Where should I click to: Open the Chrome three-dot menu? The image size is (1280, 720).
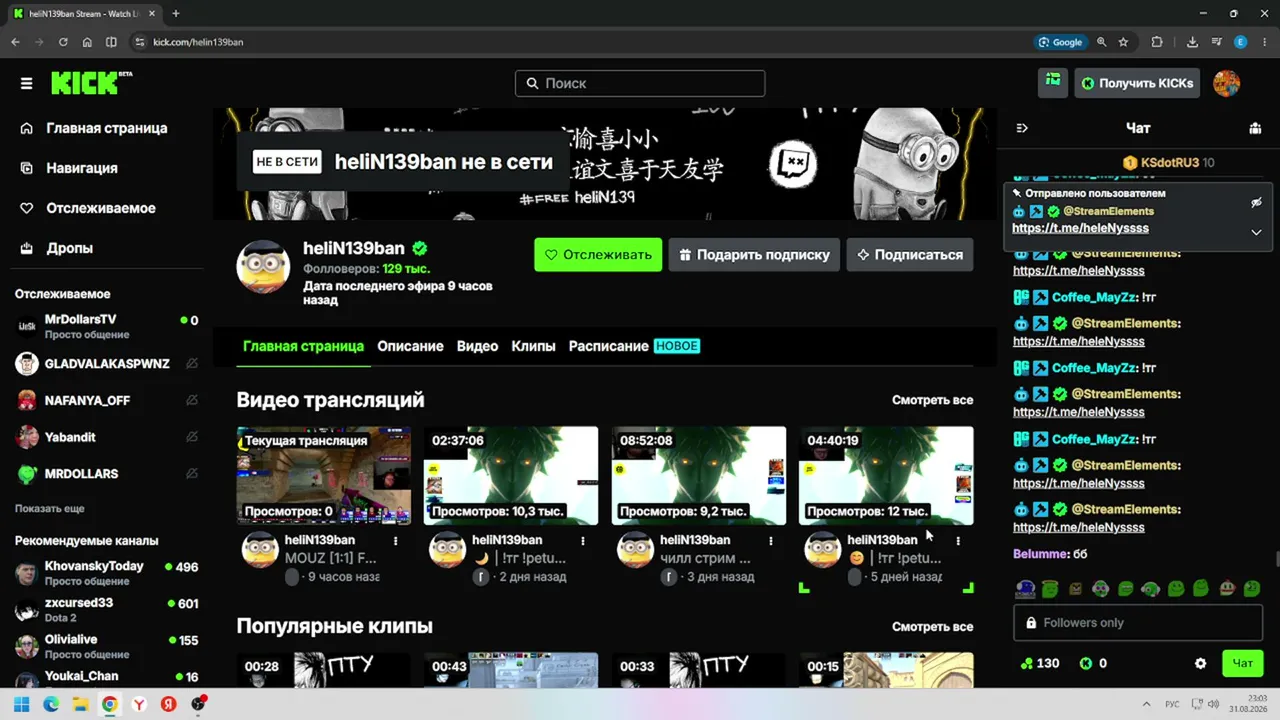click(1265, 42)
